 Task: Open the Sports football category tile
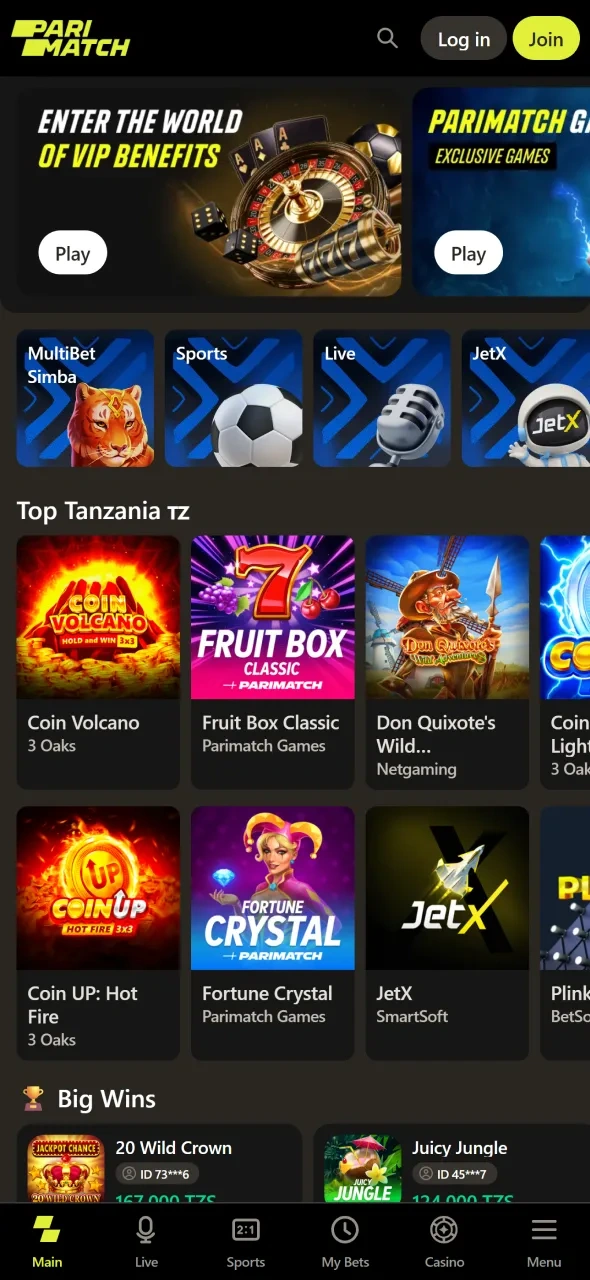click(234, 399)
